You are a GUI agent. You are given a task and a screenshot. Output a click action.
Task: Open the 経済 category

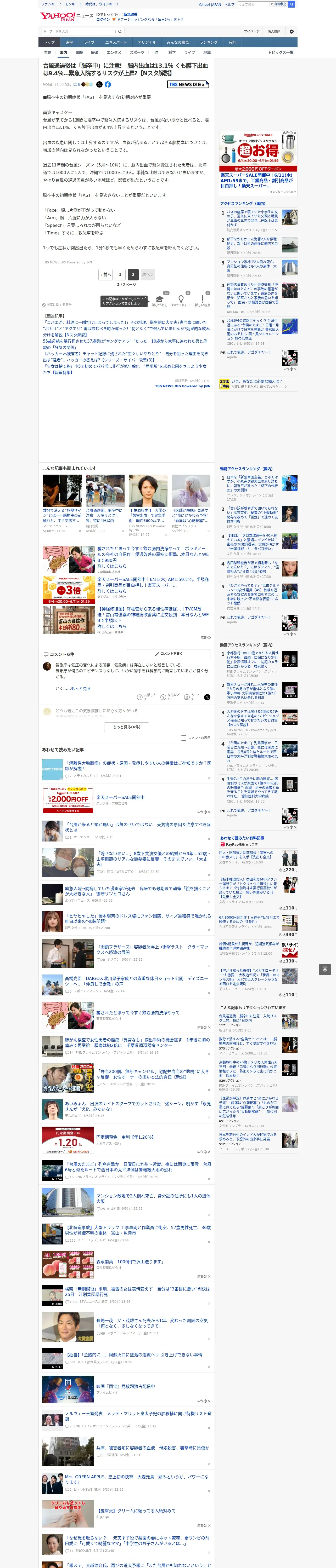pos(94,52)
